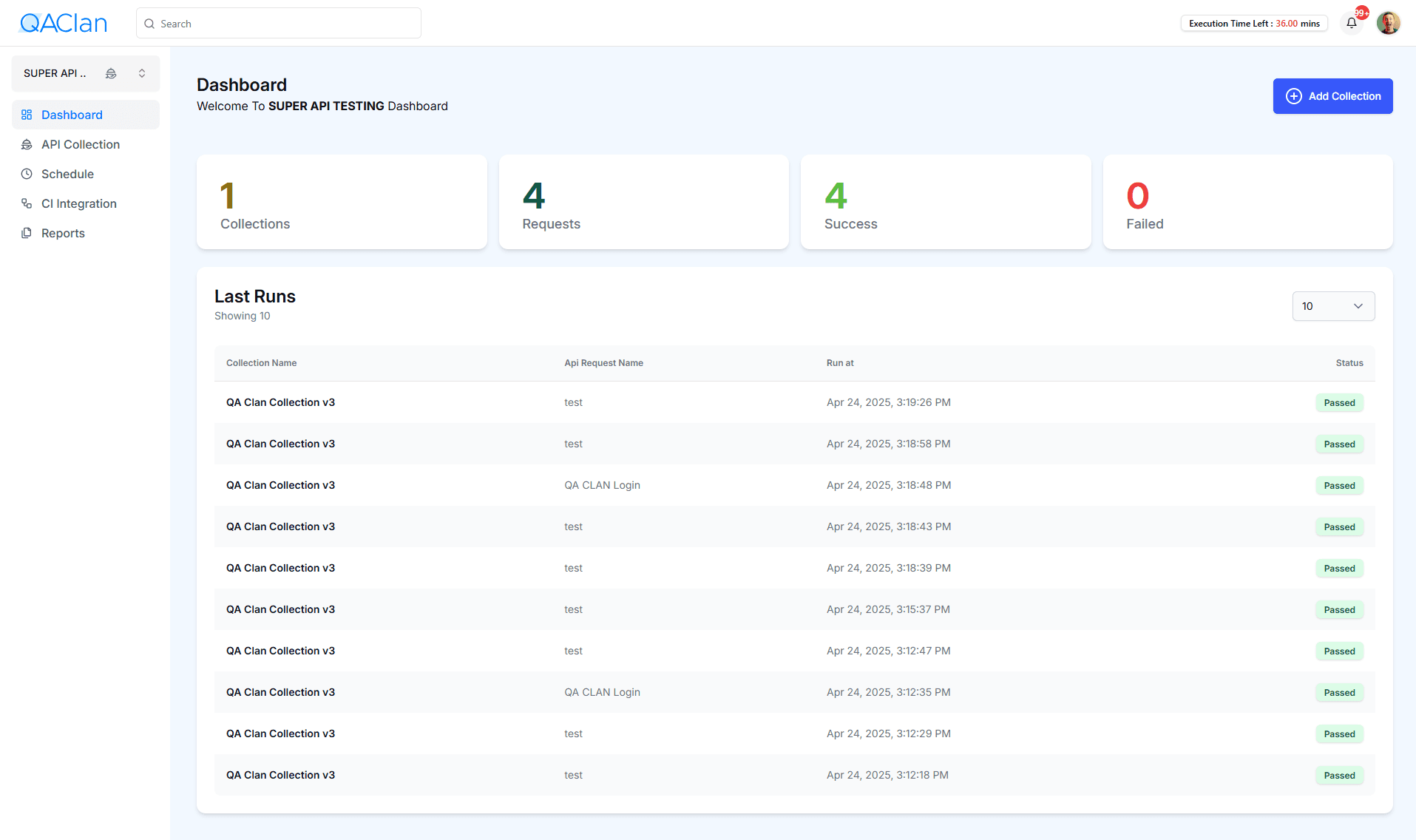Expand the SUPER API workspace switcher arrows
This screenshot has width=1416, height=840.
coord(142,73)
